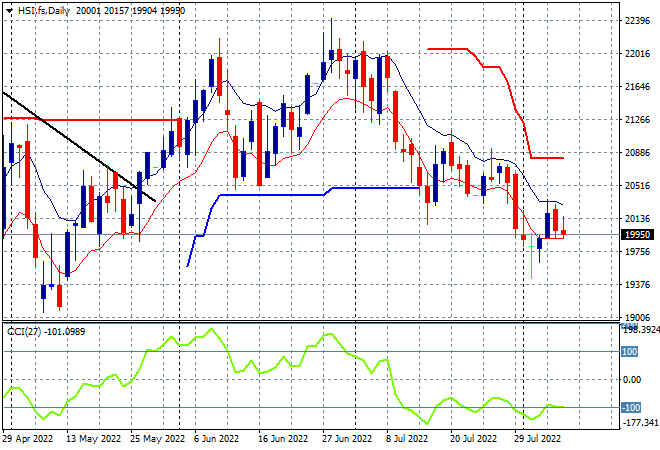660x450 pixels.
Task: Click the 20516 price axis value
Action: click(x=637, y=186)
